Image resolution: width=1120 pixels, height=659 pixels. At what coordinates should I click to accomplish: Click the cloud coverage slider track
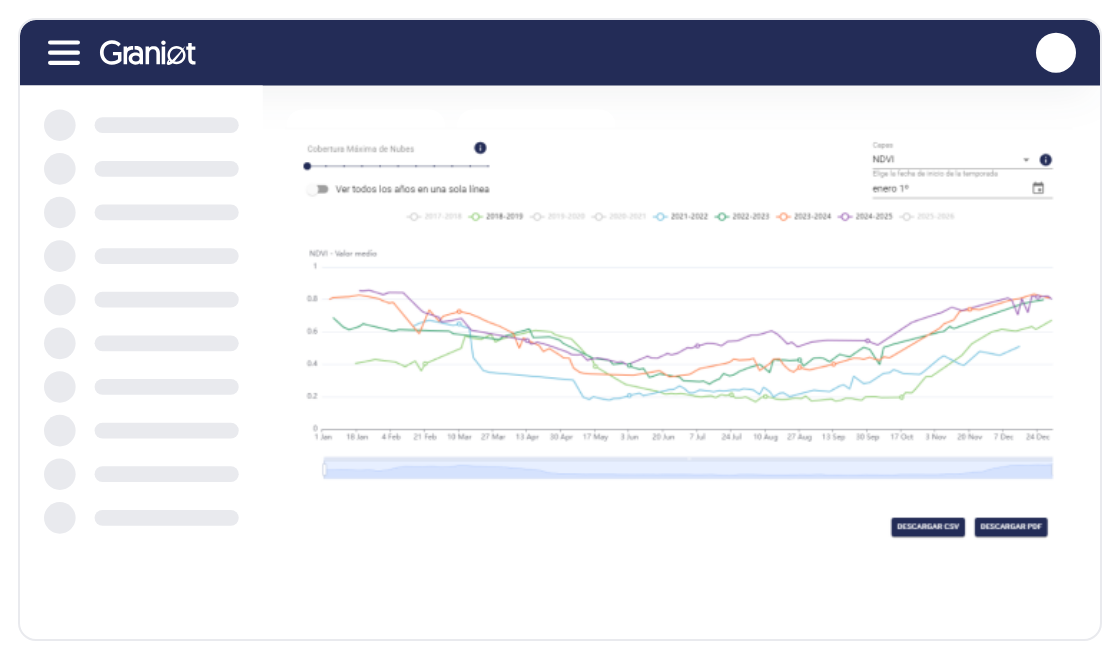398,166
